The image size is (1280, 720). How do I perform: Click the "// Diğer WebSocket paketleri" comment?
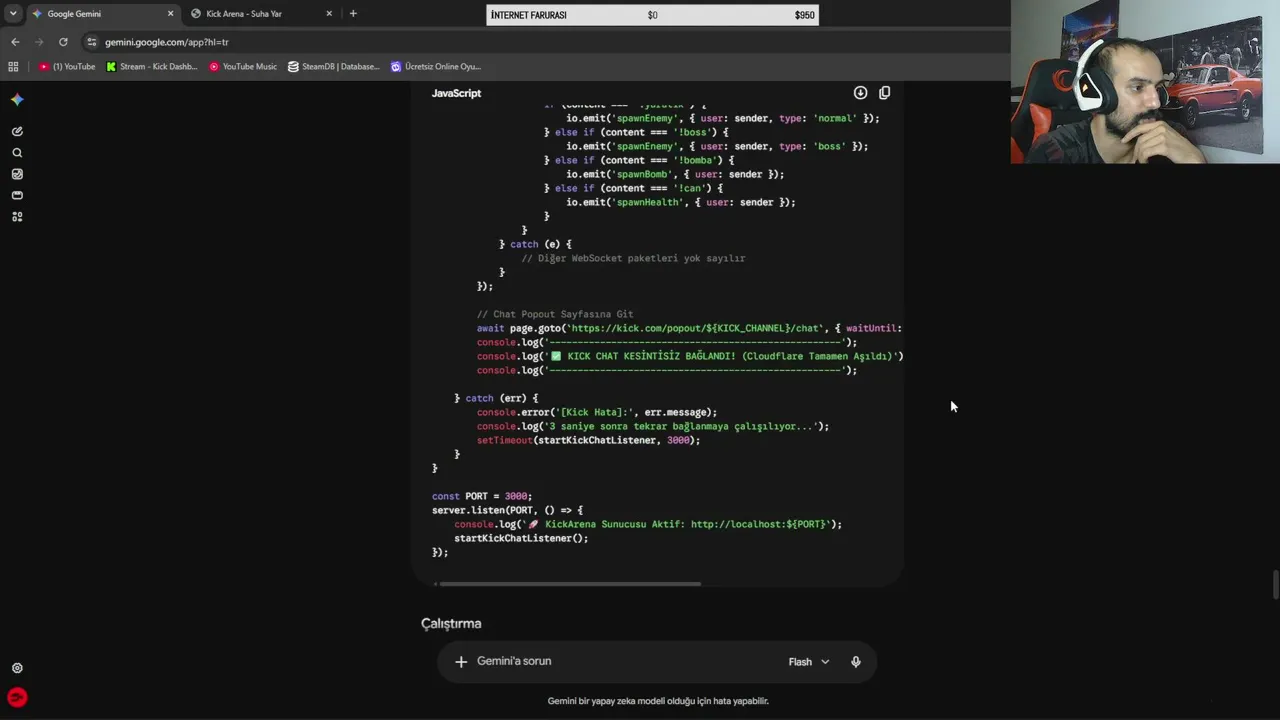633,258
